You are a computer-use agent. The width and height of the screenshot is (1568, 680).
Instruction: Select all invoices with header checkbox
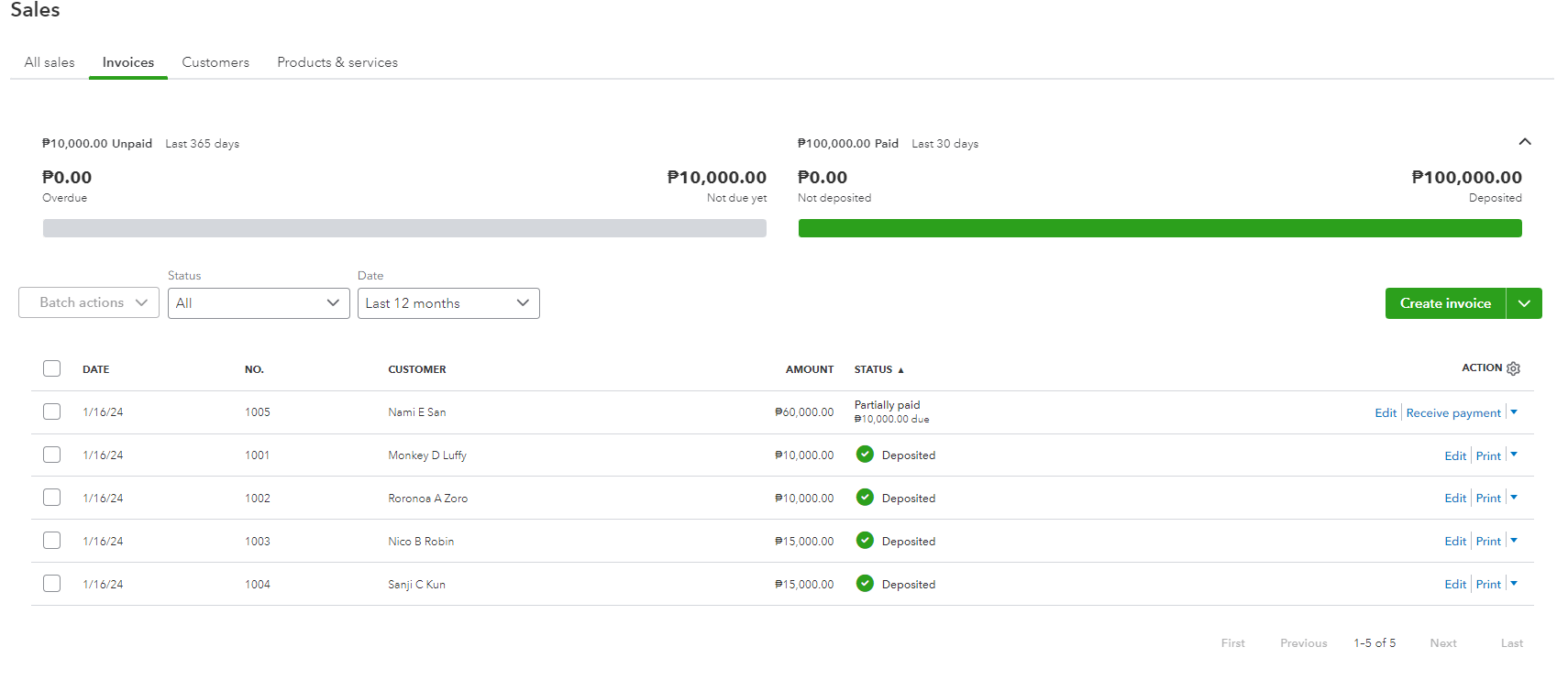pos(52,368)
